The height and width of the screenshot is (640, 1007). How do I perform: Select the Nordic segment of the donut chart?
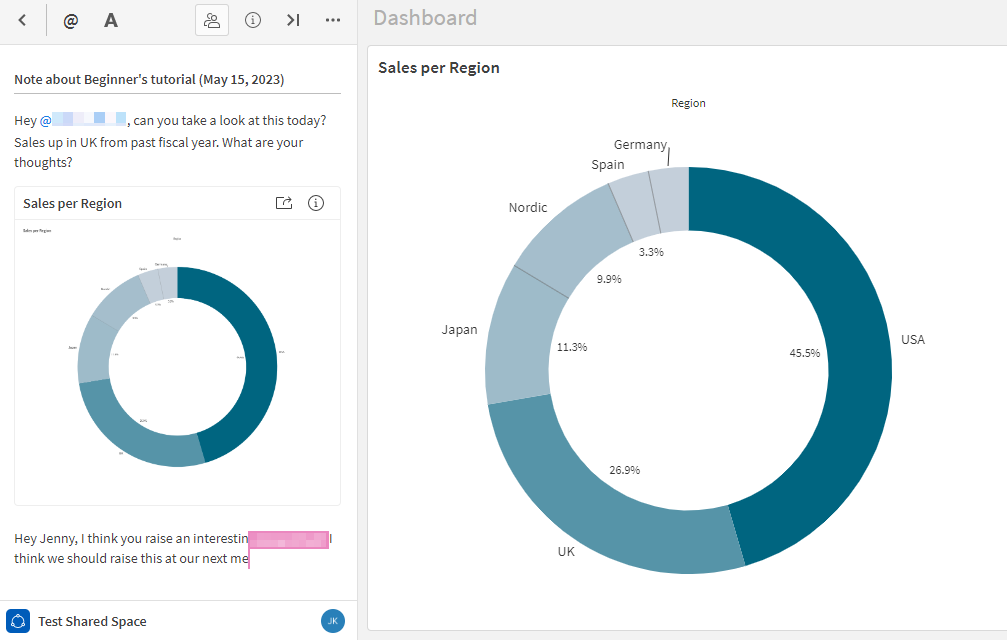(x=574, y=241)
